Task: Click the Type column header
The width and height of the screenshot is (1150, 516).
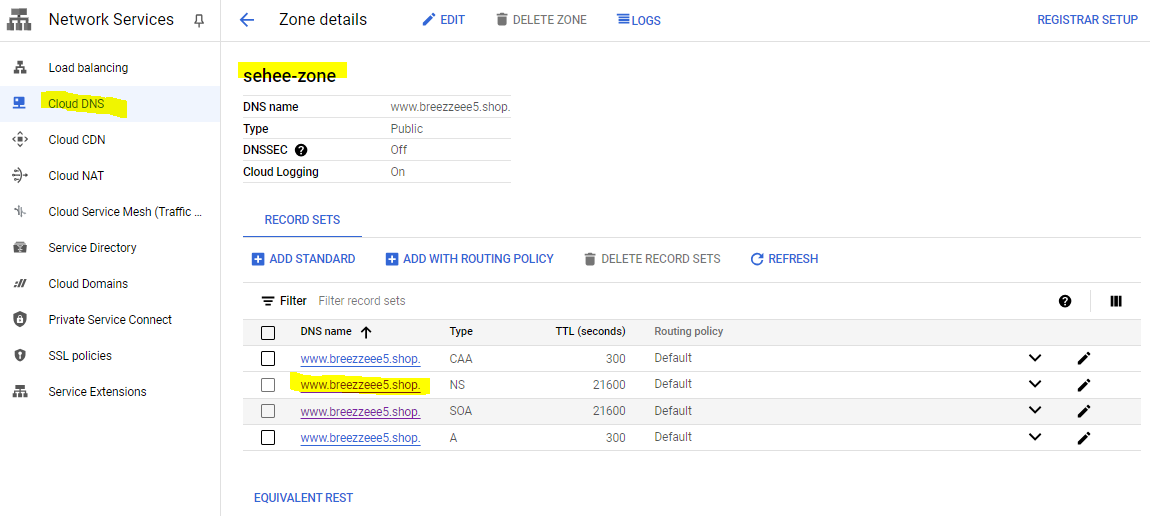Action: [x=461, y=331]
